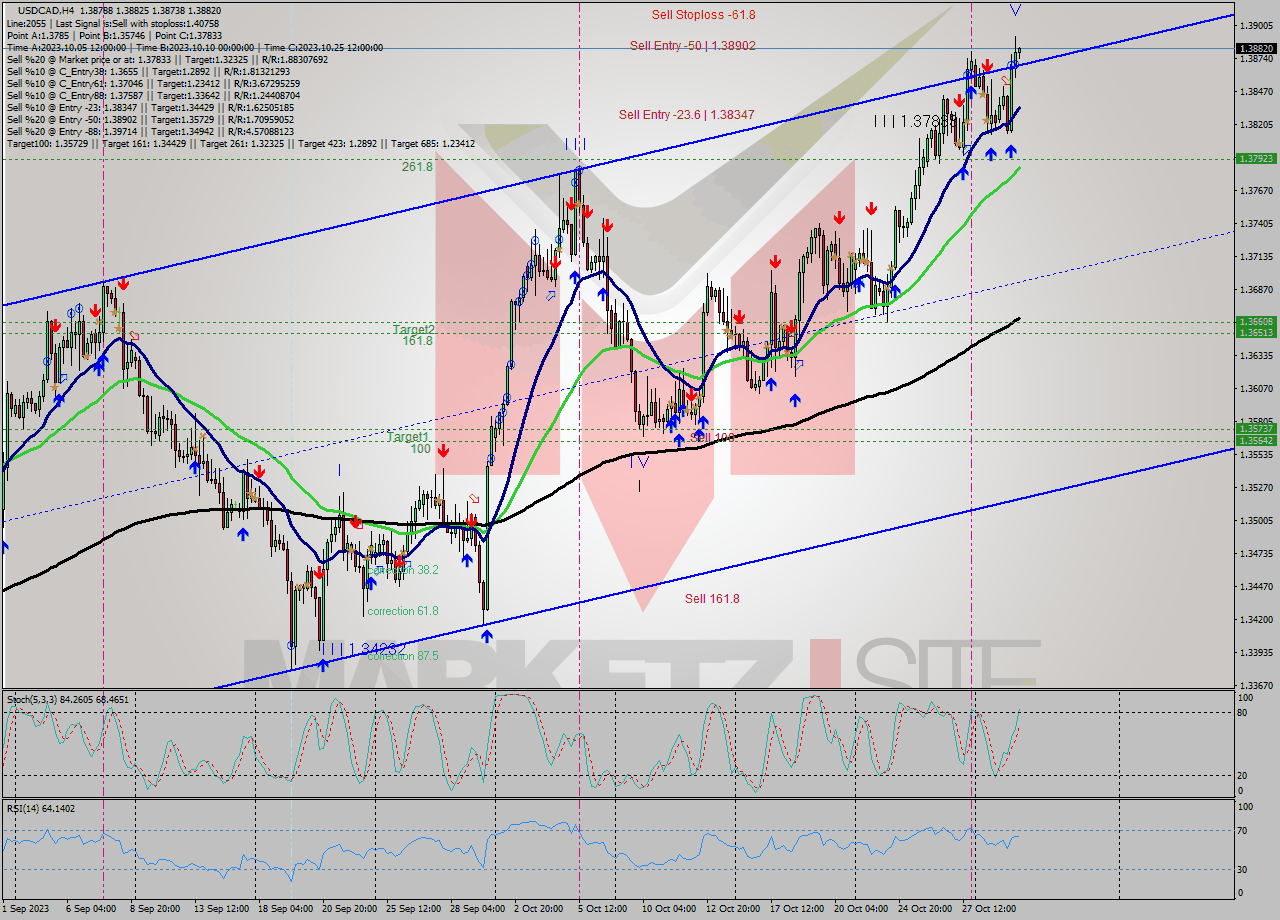The width and height of the screenshot is (1280, 920).
Task: Click the green price tag 1.35642
Action: 1256,440
